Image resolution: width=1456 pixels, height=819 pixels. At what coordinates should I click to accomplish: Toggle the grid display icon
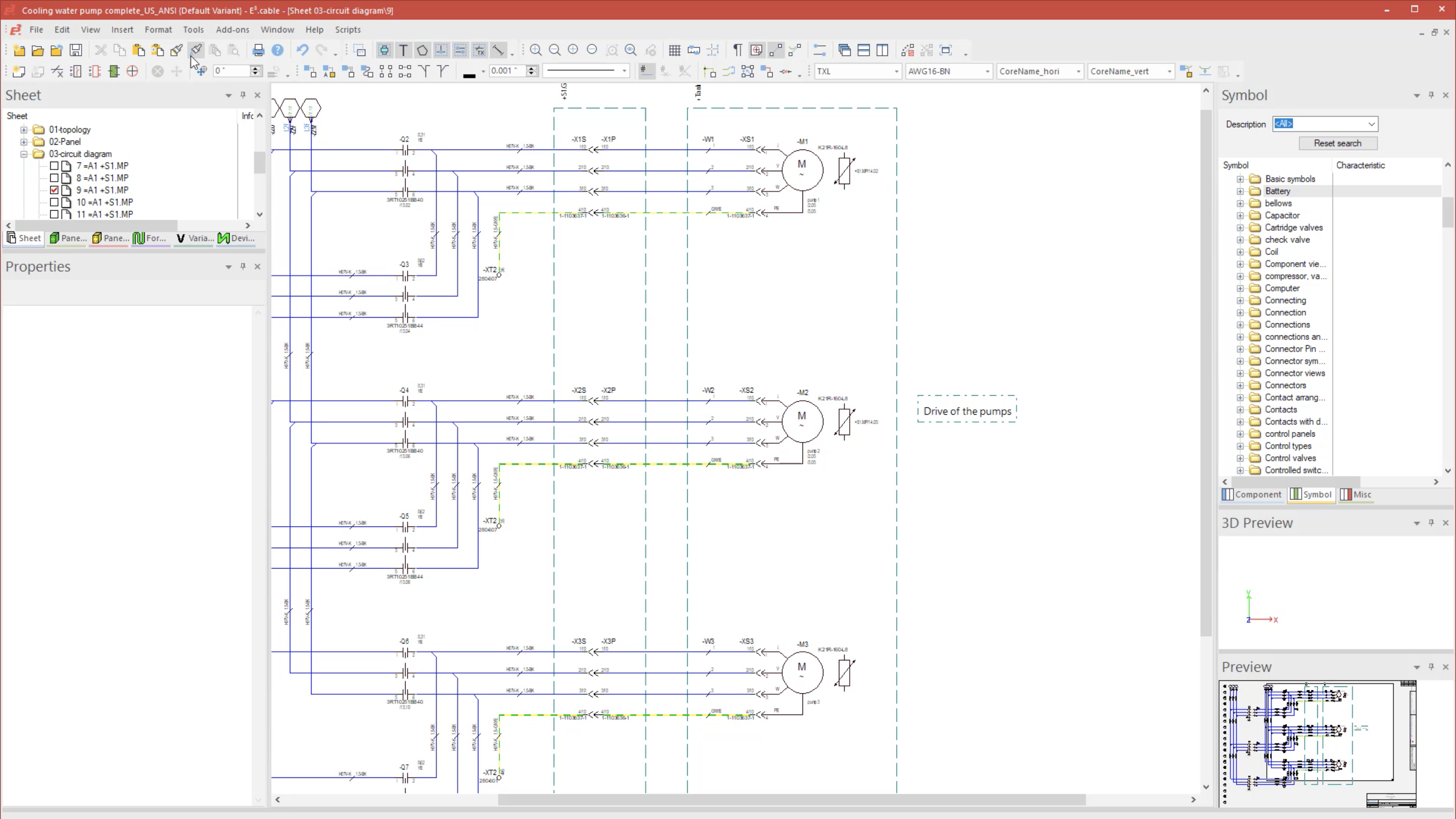(674, 50)
